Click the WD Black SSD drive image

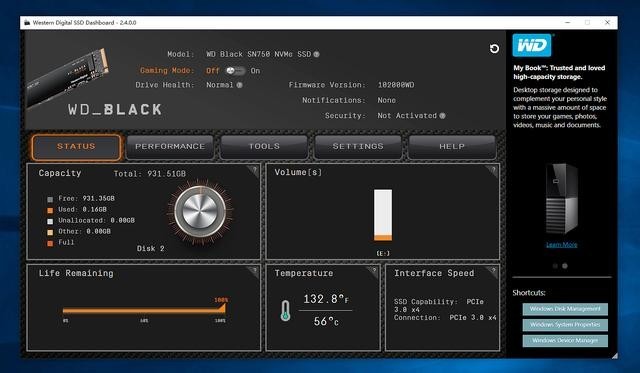click(x=68, y=78)
